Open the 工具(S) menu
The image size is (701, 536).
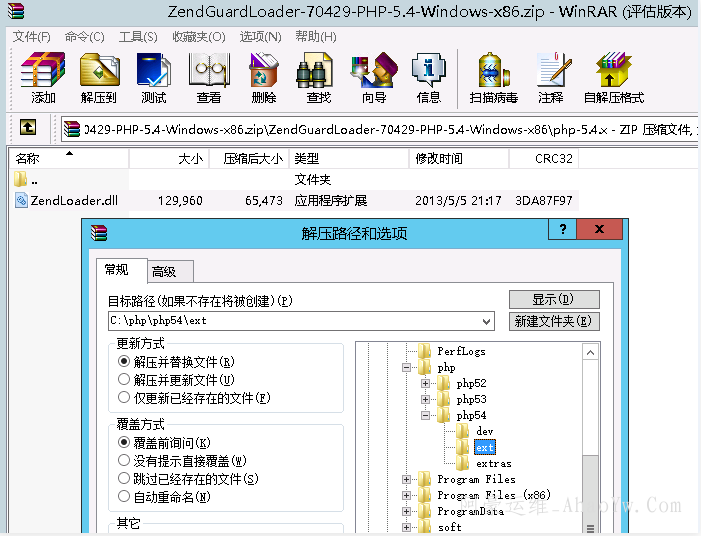(x=137, y=37)
